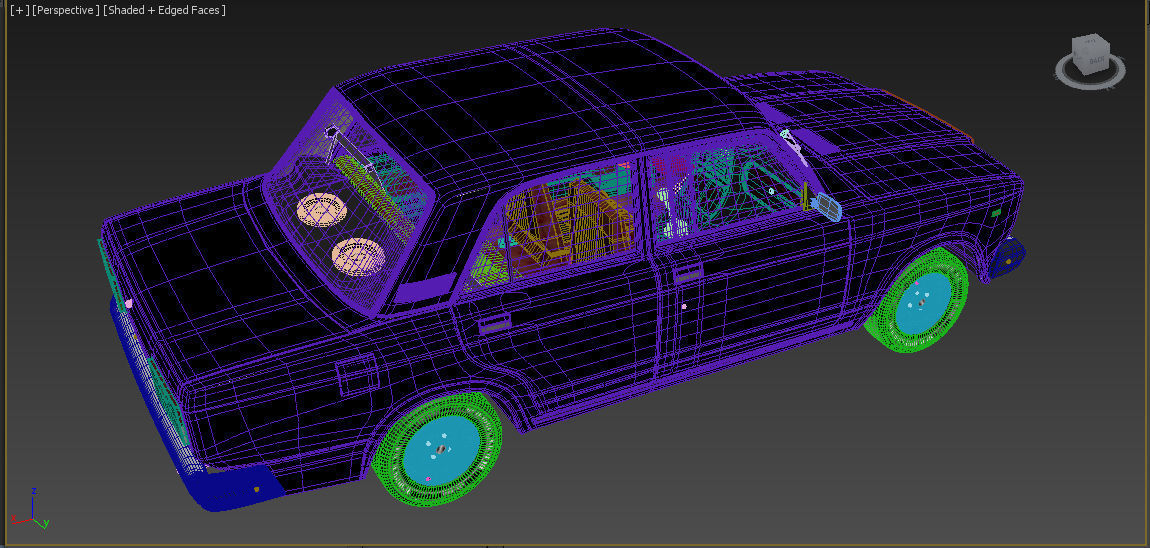1150x548 pixels.
Task: Click the XYZ axis tripod gizmo
Action: (32, 509)
